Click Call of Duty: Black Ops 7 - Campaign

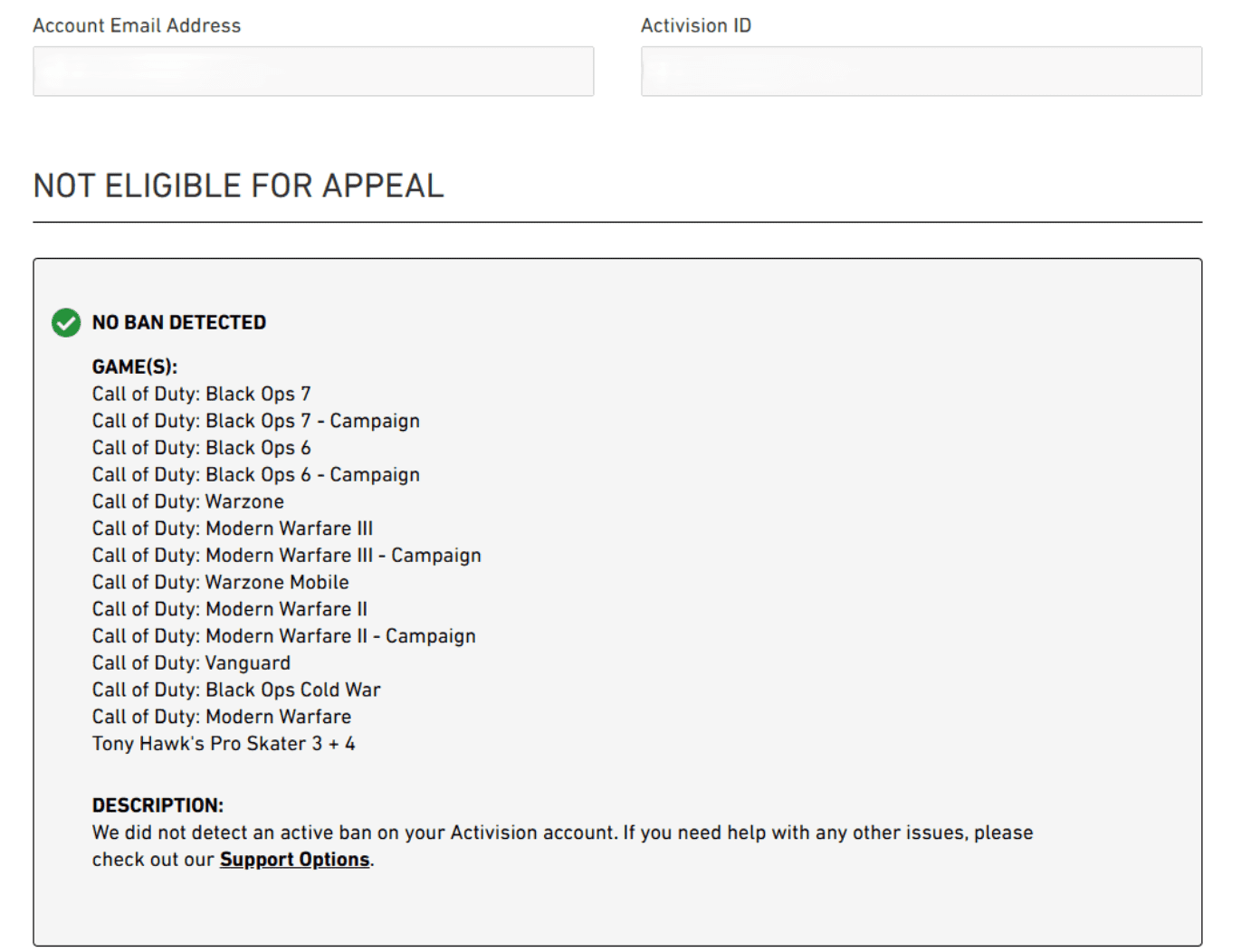255,421
